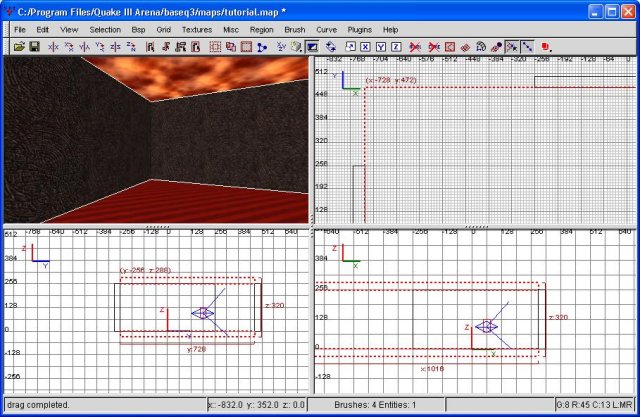Viewport: 640px width, 417px height.
Task: Click the Open map file icon
Action: pyautogui.click(x=19, y=47)
